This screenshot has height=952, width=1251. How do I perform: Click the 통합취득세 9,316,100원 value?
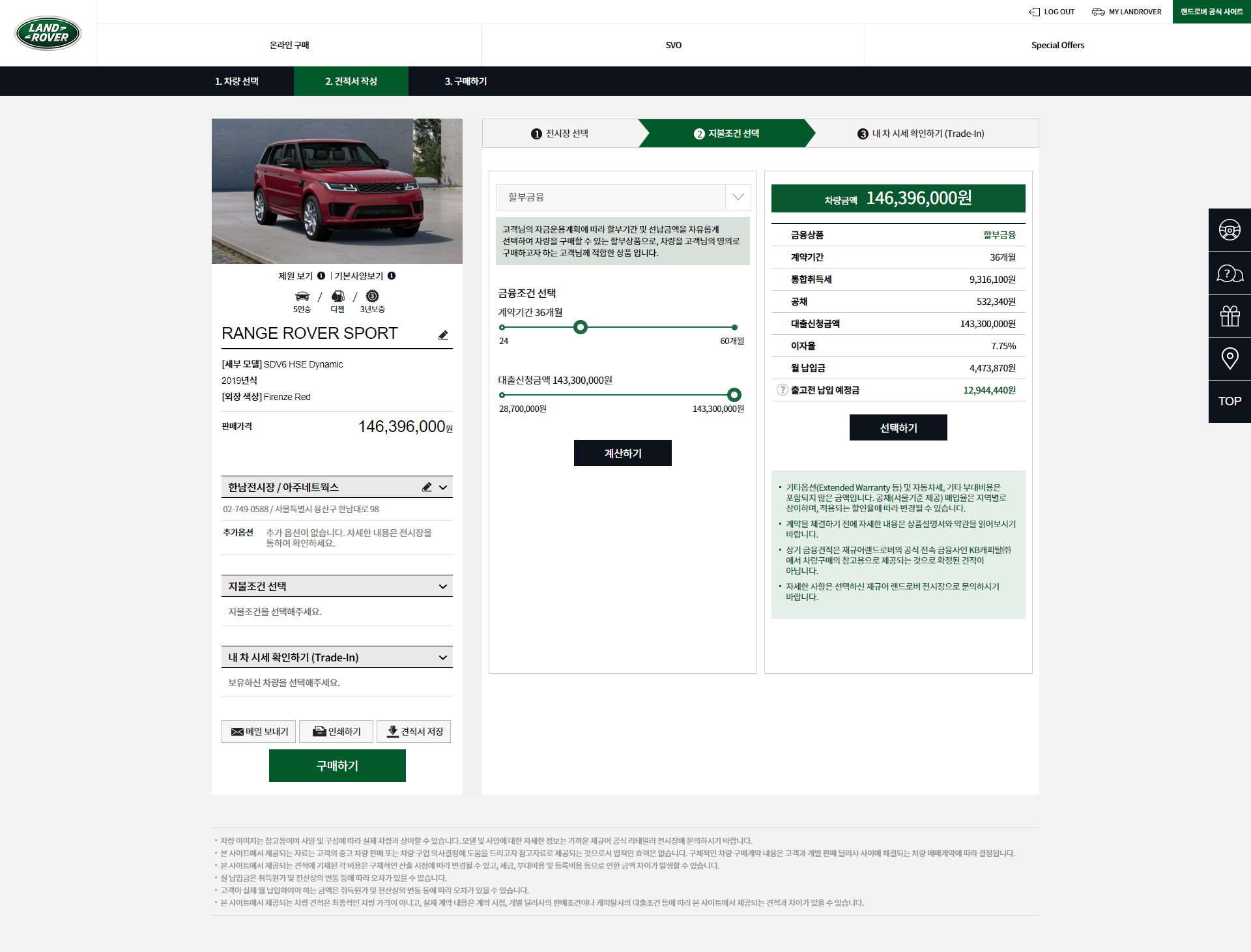992,280
